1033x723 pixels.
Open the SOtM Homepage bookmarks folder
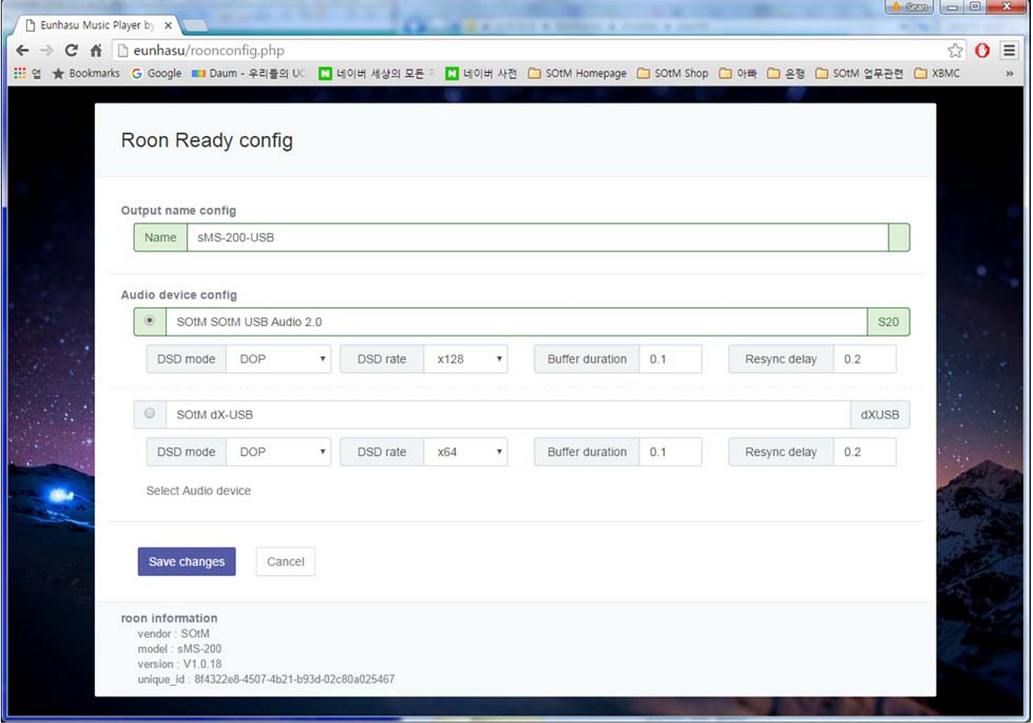tap(581, 73)
